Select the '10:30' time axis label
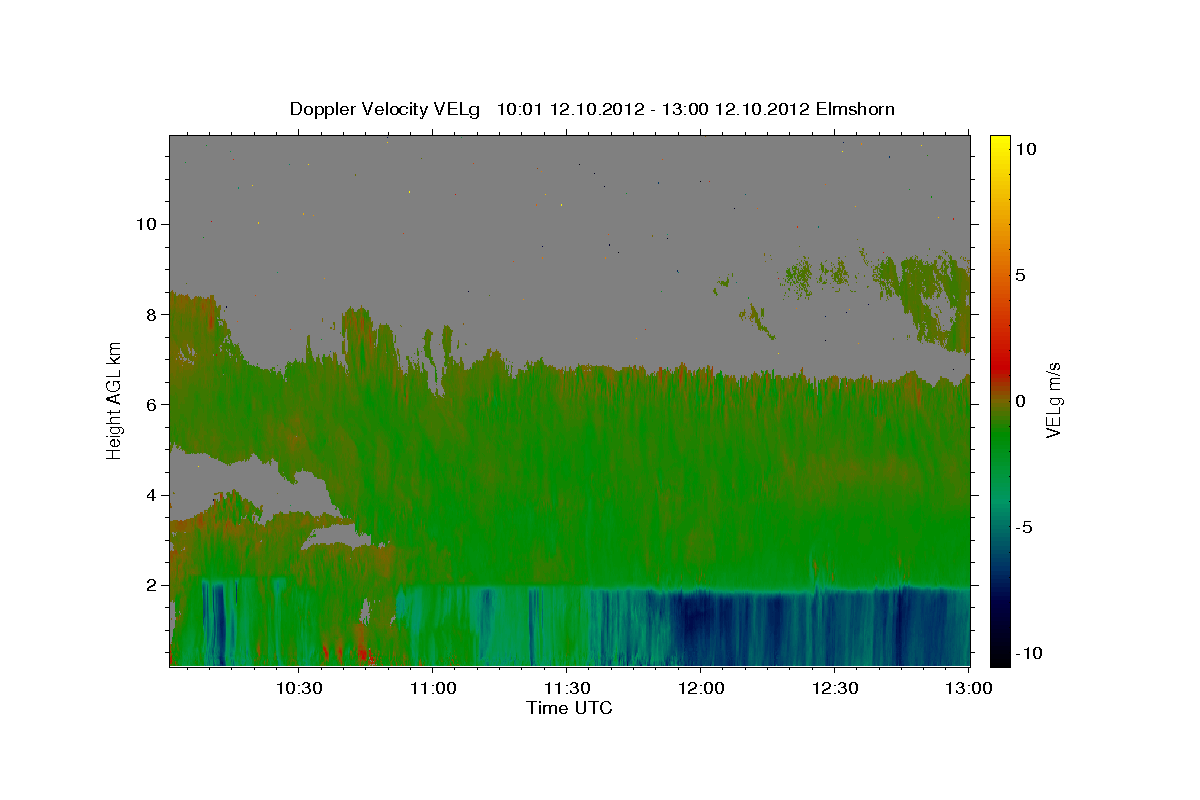 point(299,689)
